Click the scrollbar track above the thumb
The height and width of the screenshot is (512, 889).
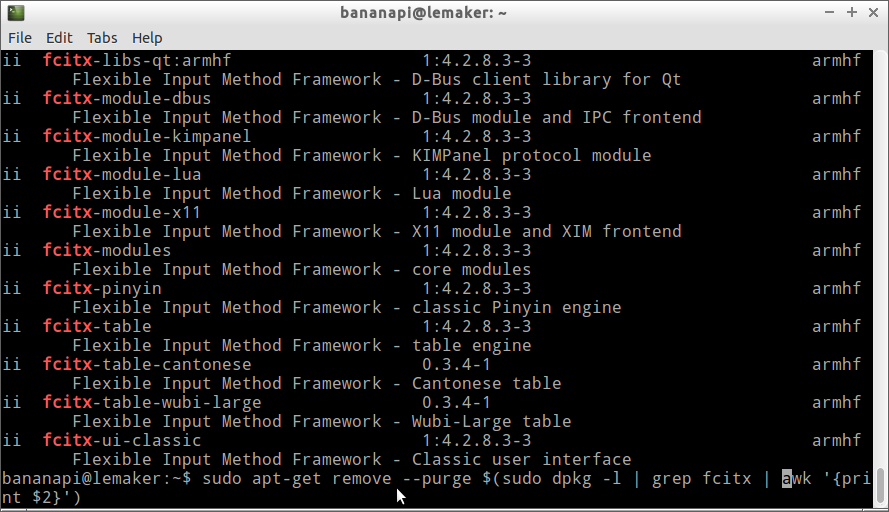(x=880, y=258)
